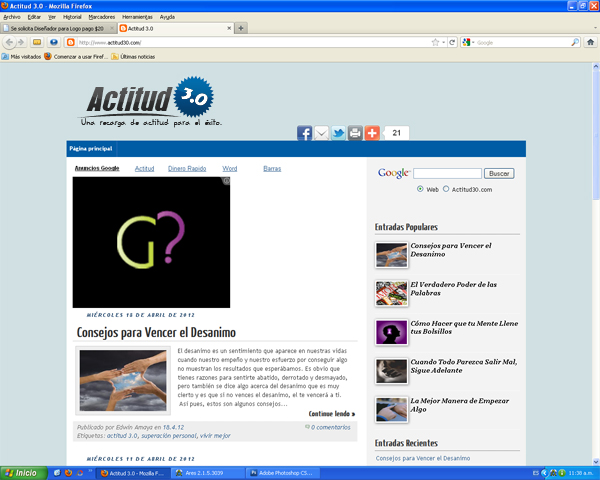The image size is (600, 480).
Task: Open the Últimas noticias feed folder
Action: 133,57
